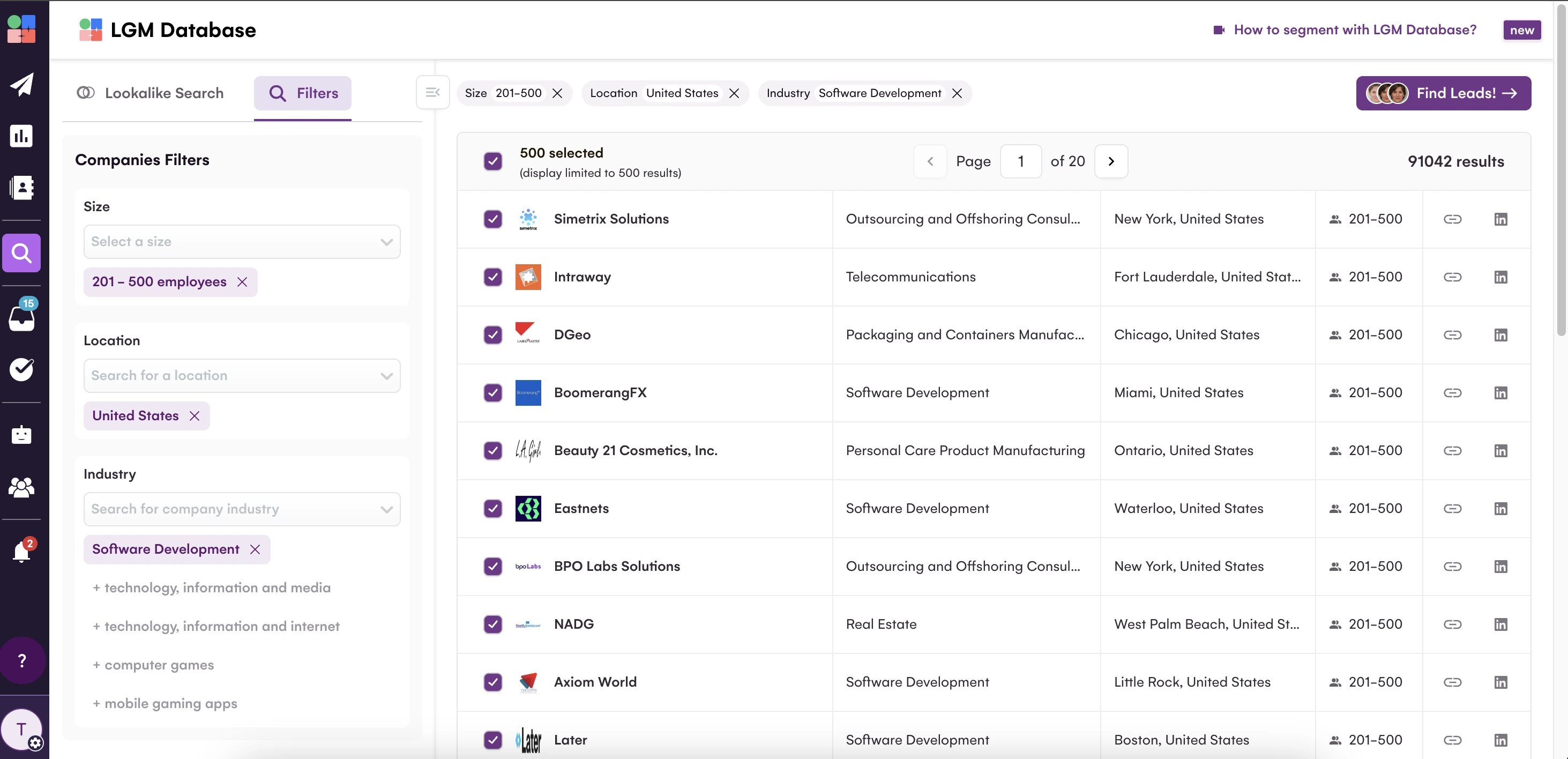Open the inbox icon with 15 badge
1568x759 pixels.
[21, 316]
